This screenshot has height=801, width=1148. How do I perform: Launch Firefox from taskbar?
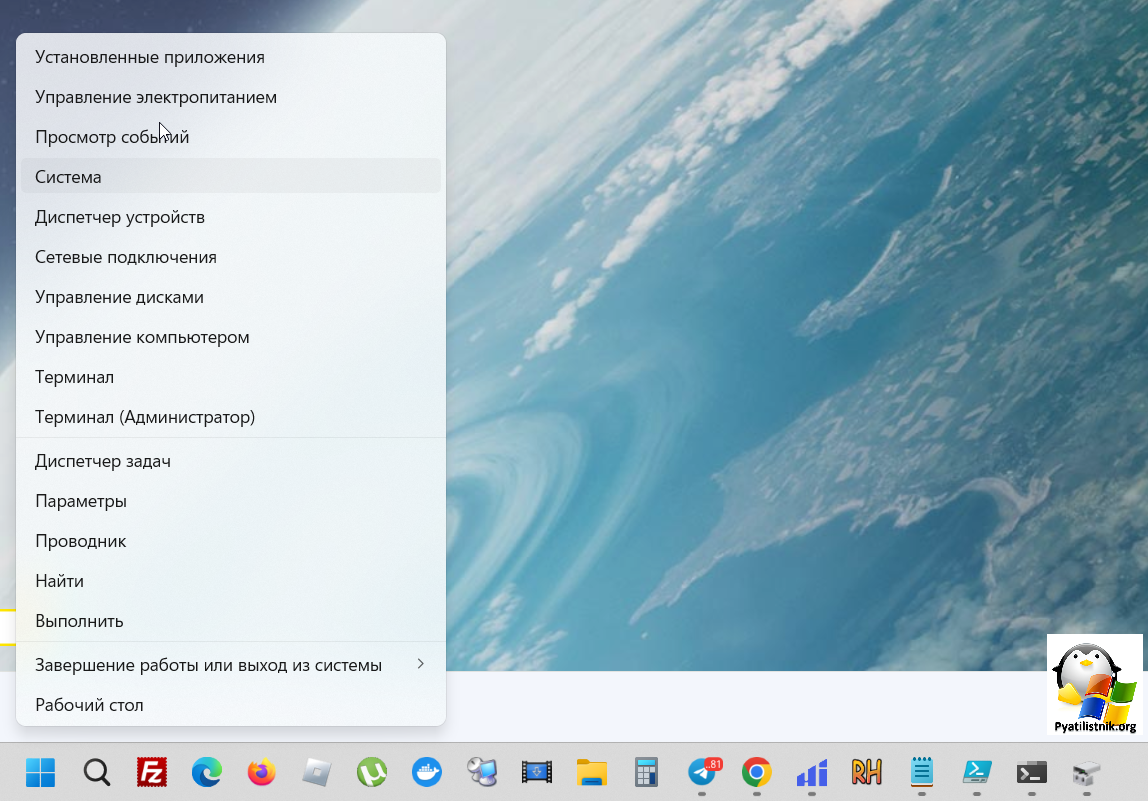[x=261, y=772]
